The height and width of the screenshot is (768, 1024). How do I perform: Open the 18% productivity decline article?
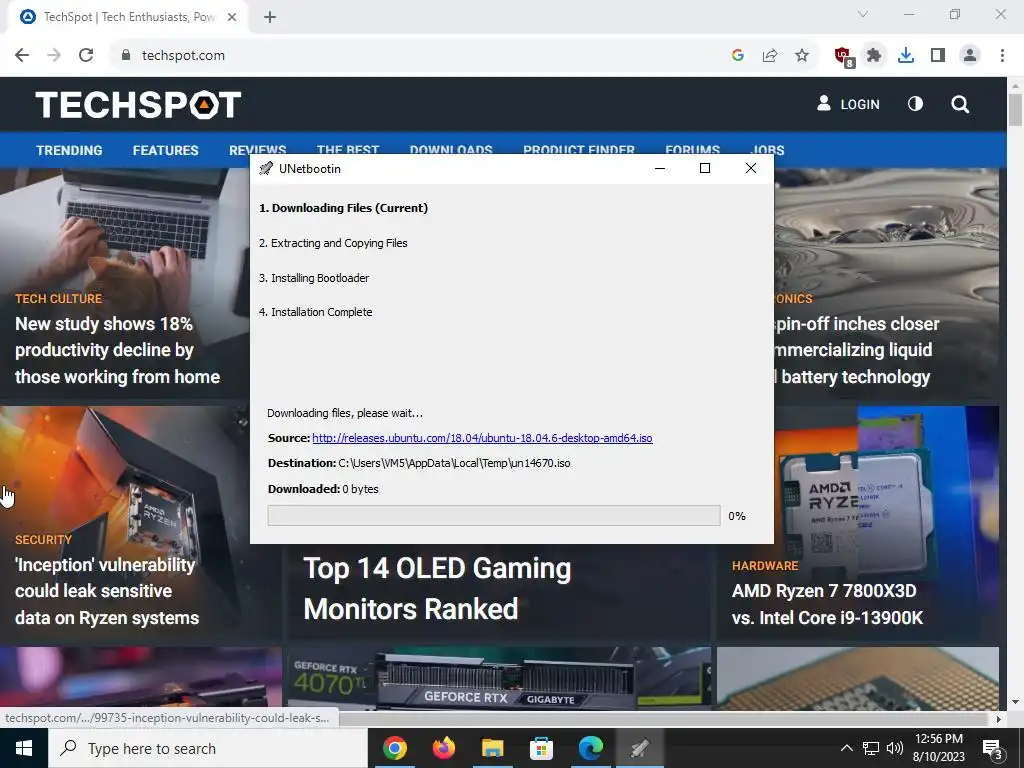pyautogui.click(x=118, y=350)
